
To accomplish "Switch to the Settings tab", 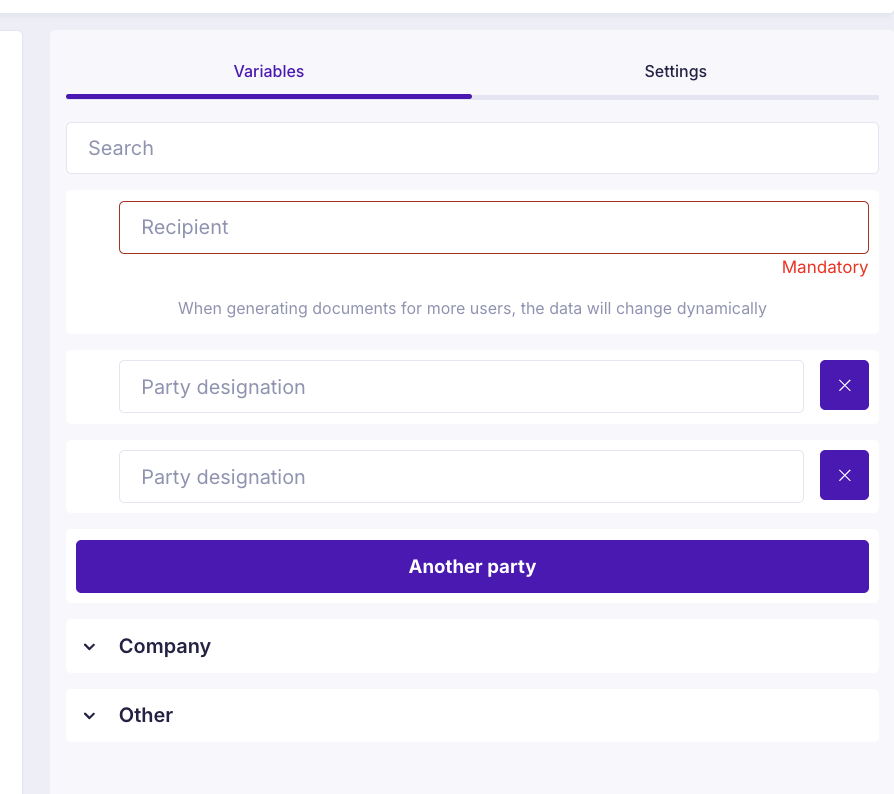I will coord(675,72).
